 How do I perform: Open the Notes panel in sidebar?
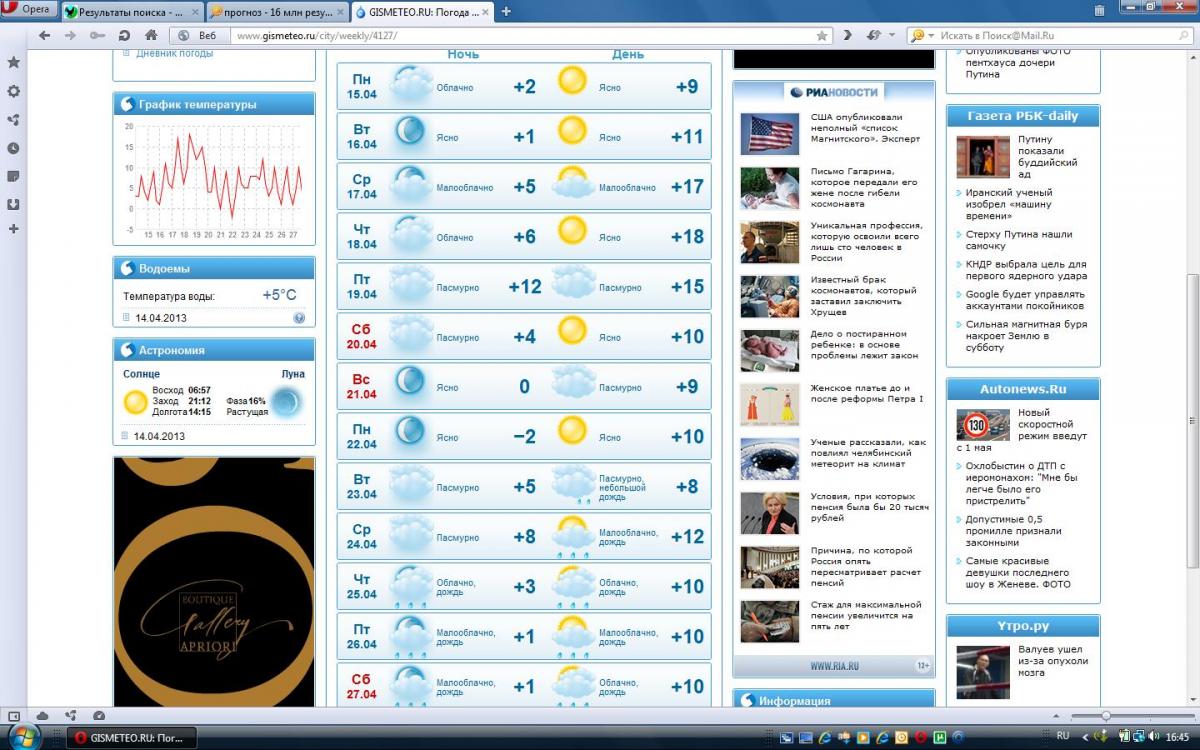13,176
